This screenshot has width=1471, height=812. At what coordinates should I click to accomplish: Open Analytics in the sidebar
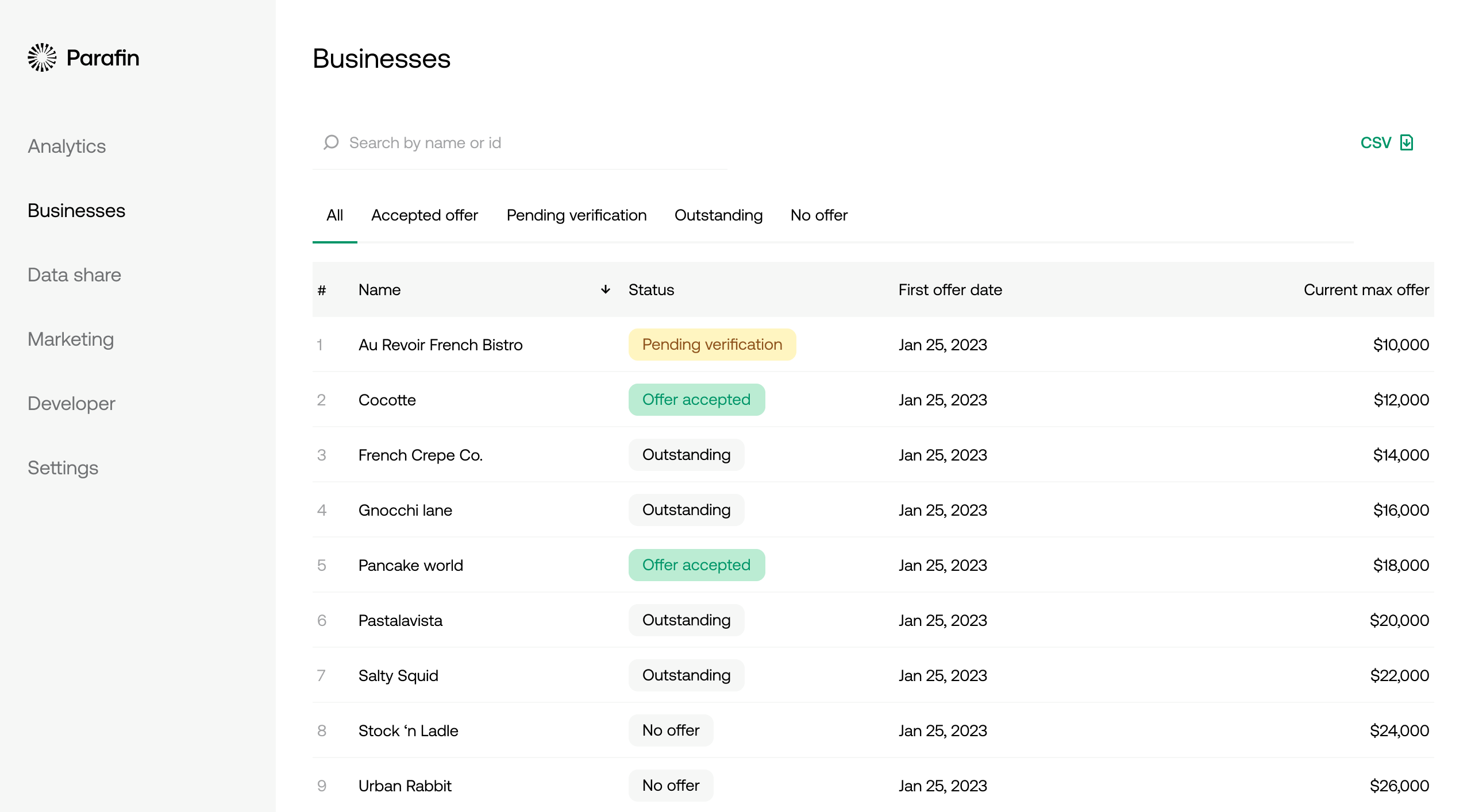pos(67,146)
